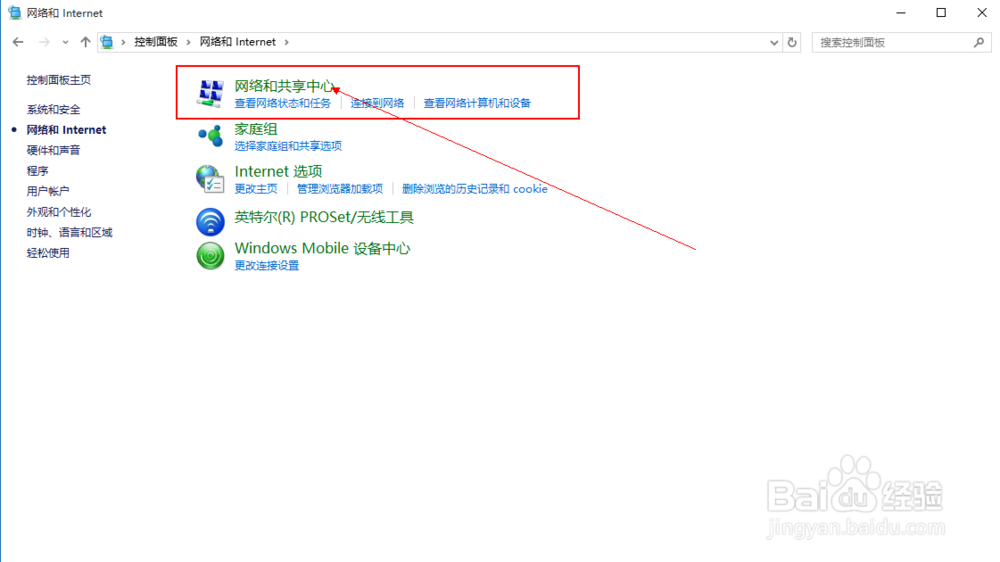Open 英特尔(R) PROSet/无线工具 link
The height and width of the screenshot is (562, 1000).
(324, 217)
